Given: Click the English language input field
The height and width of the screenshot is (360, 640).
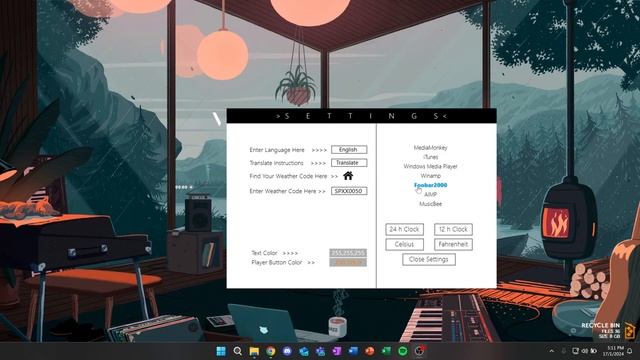Looking at the screenshot, I should click(349, 150).
